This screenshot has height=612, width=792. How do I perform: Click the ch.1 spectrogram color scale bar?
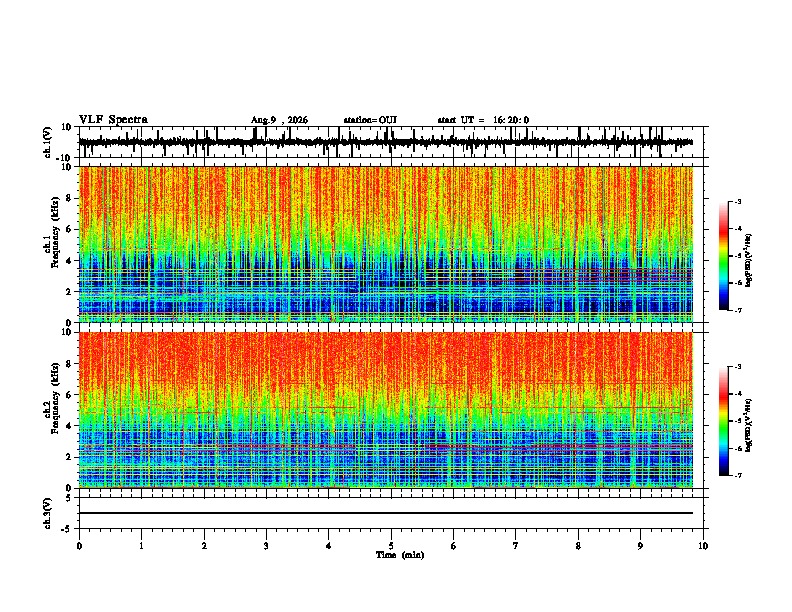(x=724, y=256)
